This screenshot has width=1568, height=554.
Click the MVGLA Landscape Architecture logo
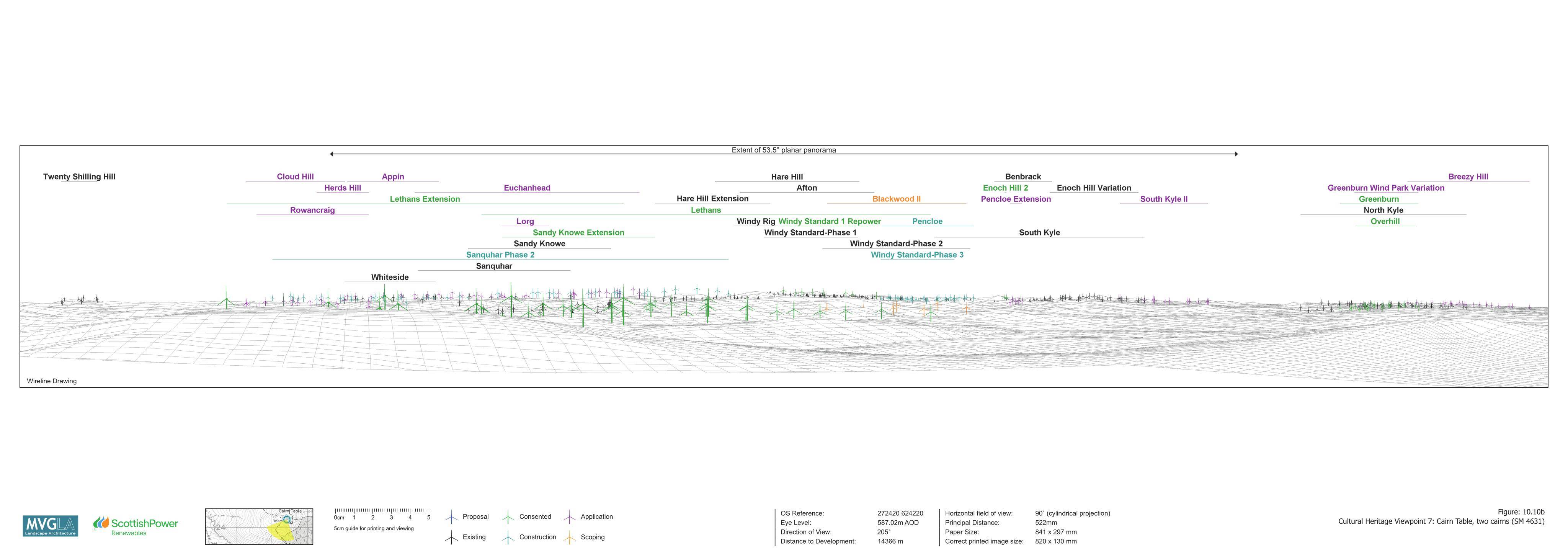[51, 526]
